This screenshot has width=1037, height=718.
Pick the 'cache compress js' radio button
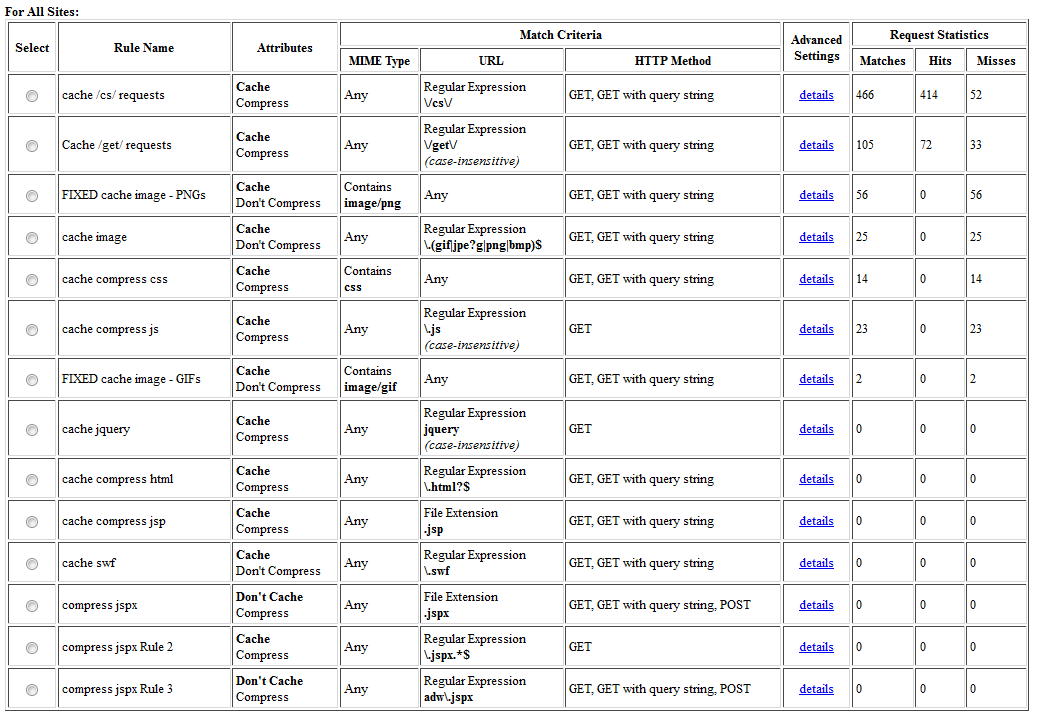point(32,330)
